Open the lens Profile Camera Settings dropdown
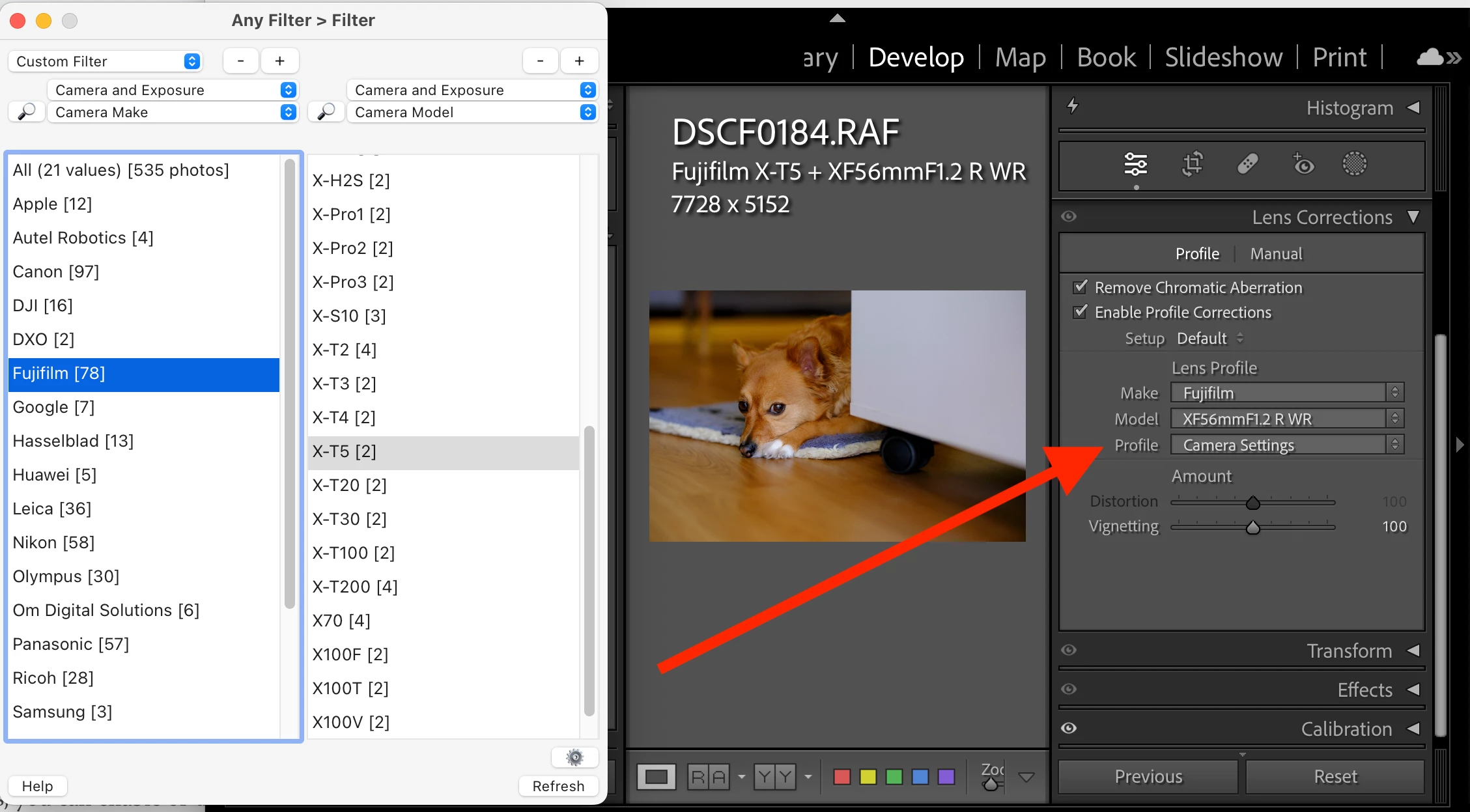 (x=1286, y=445)
